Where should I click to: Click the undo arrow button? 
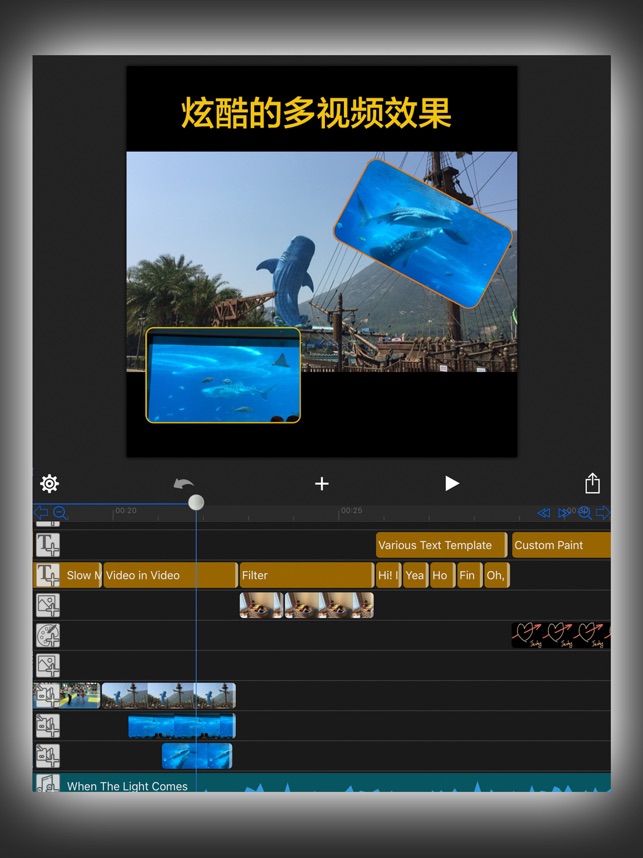tap(184, 484)
